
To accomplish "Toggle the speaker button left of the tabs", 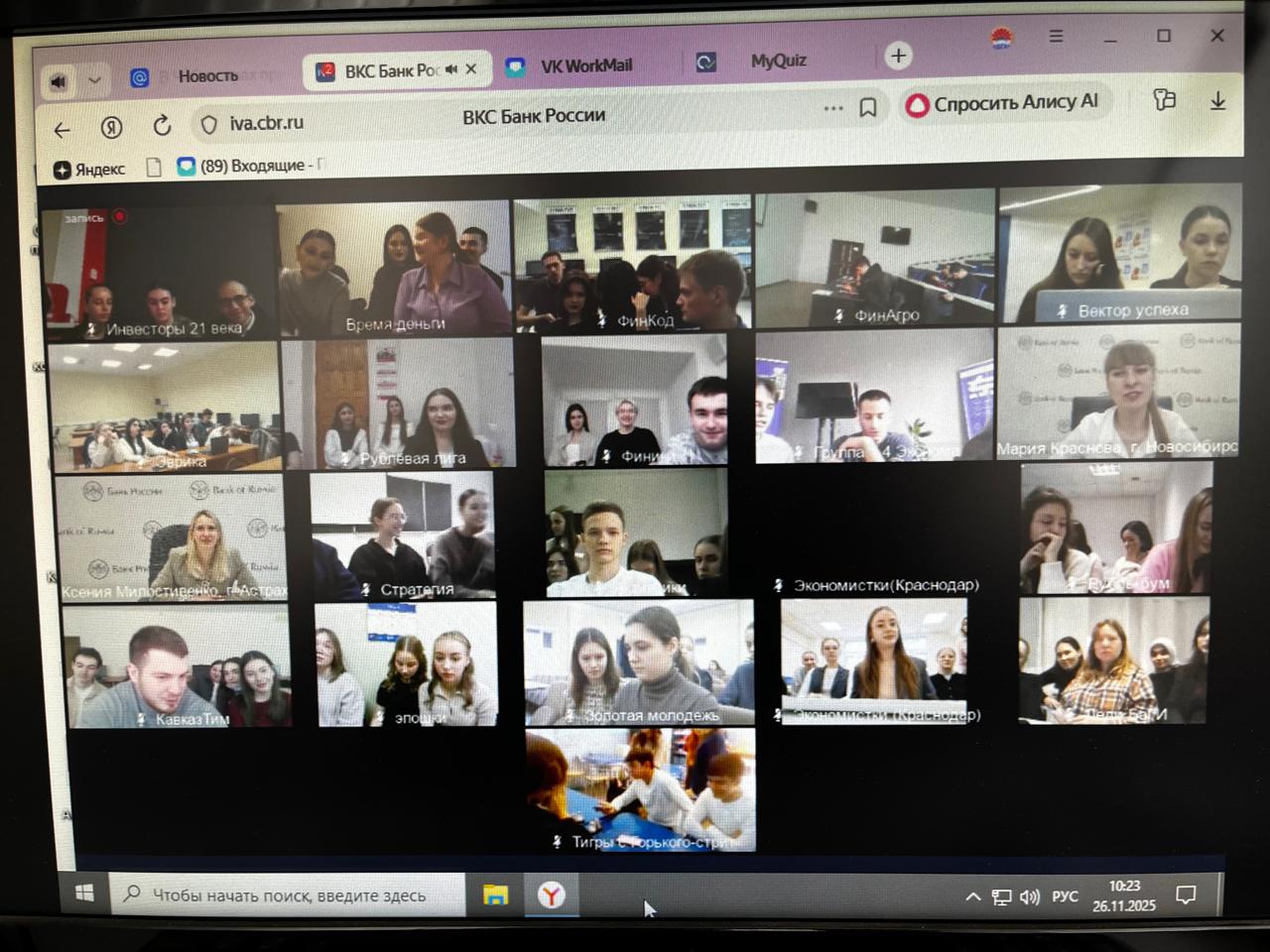I will click(59, 81).
